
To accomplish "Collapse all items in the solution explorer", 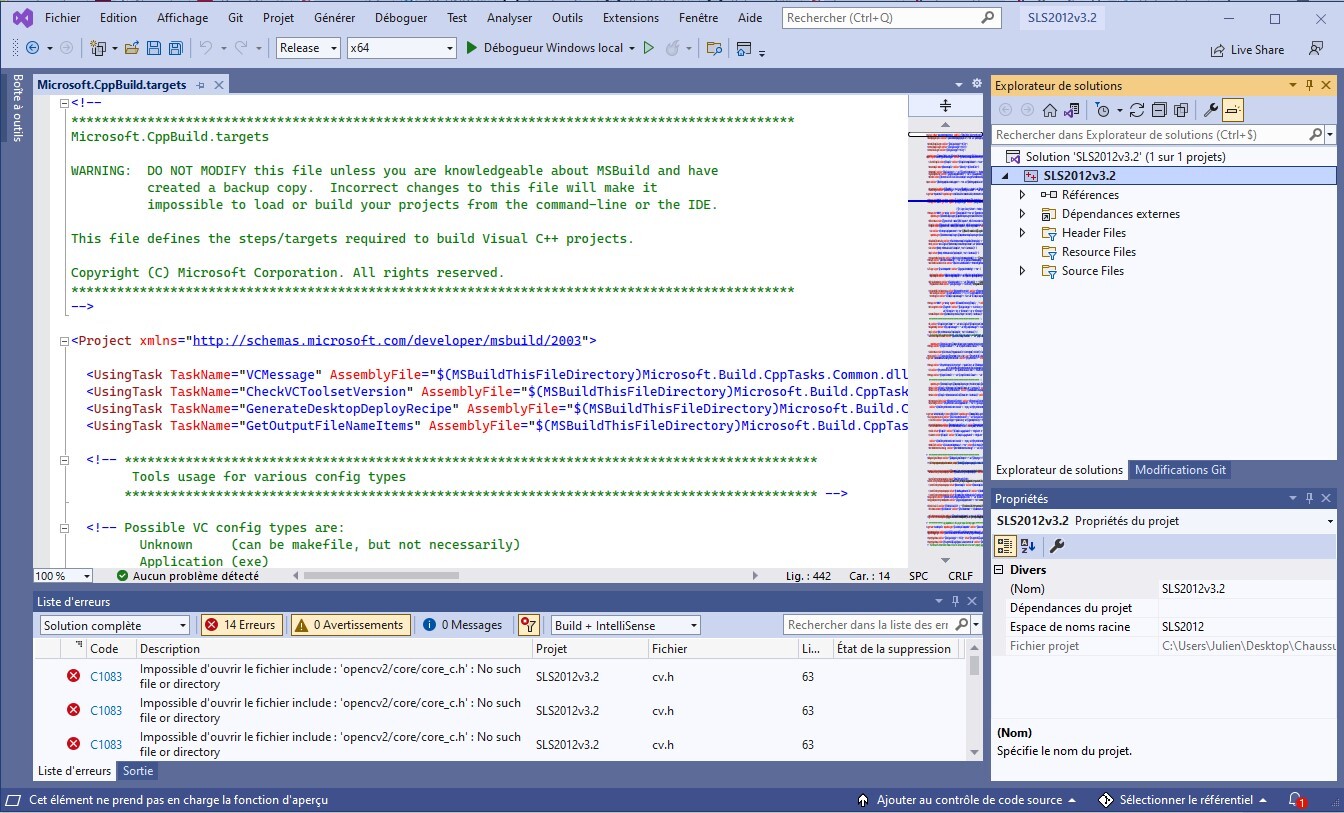I will coord(1159,110).
